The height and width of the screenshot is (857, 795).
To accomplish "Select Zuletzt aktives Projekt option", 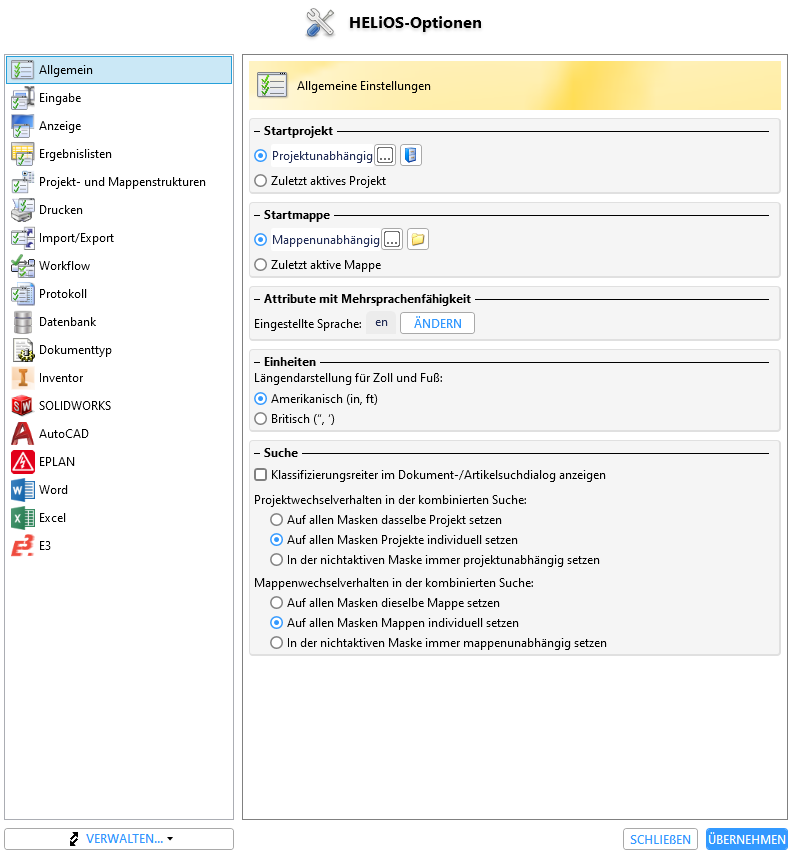I will tap(261, 181).
